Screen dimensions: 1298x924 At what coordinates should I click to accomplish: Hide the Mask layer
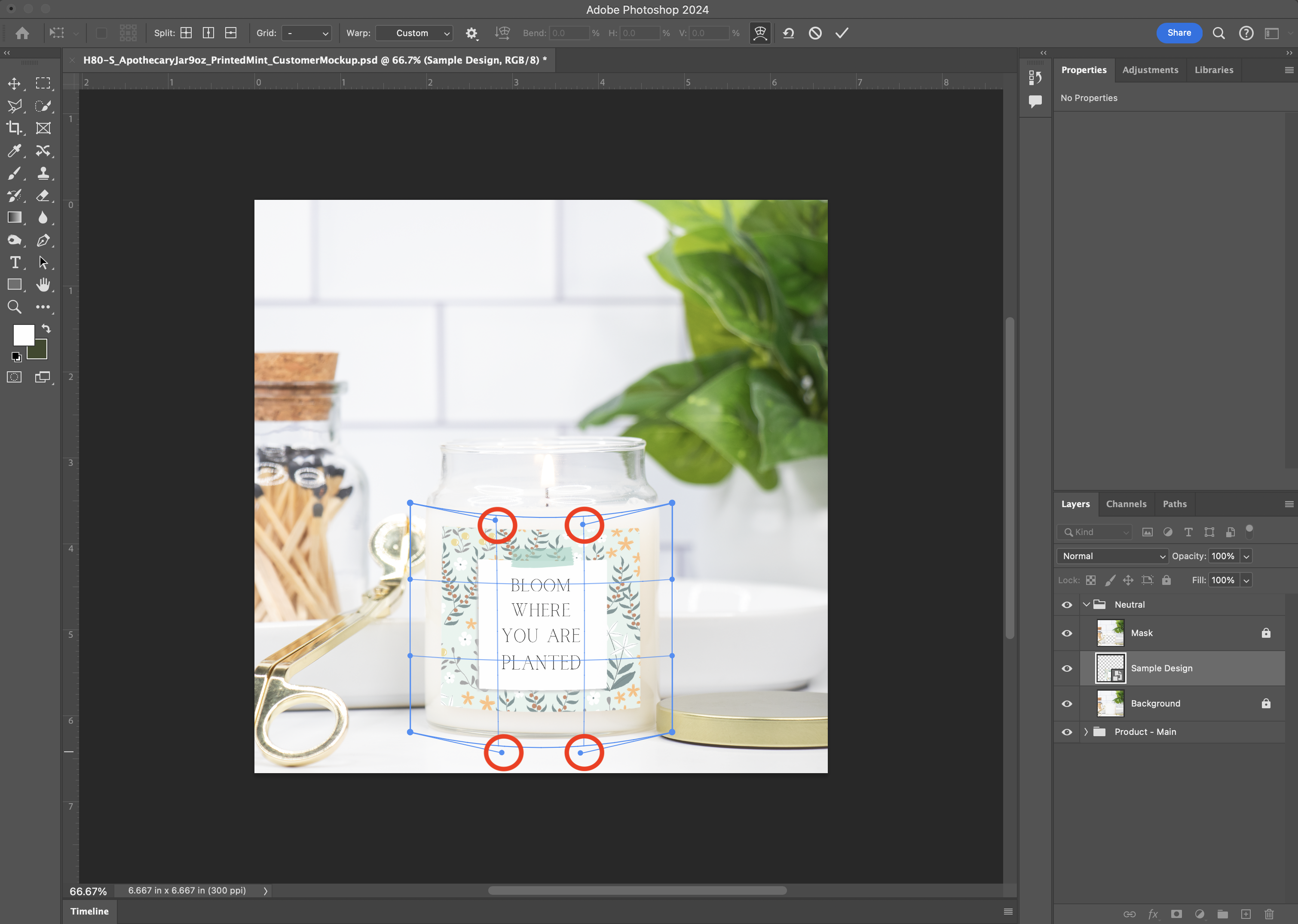tap(1067, 633)
